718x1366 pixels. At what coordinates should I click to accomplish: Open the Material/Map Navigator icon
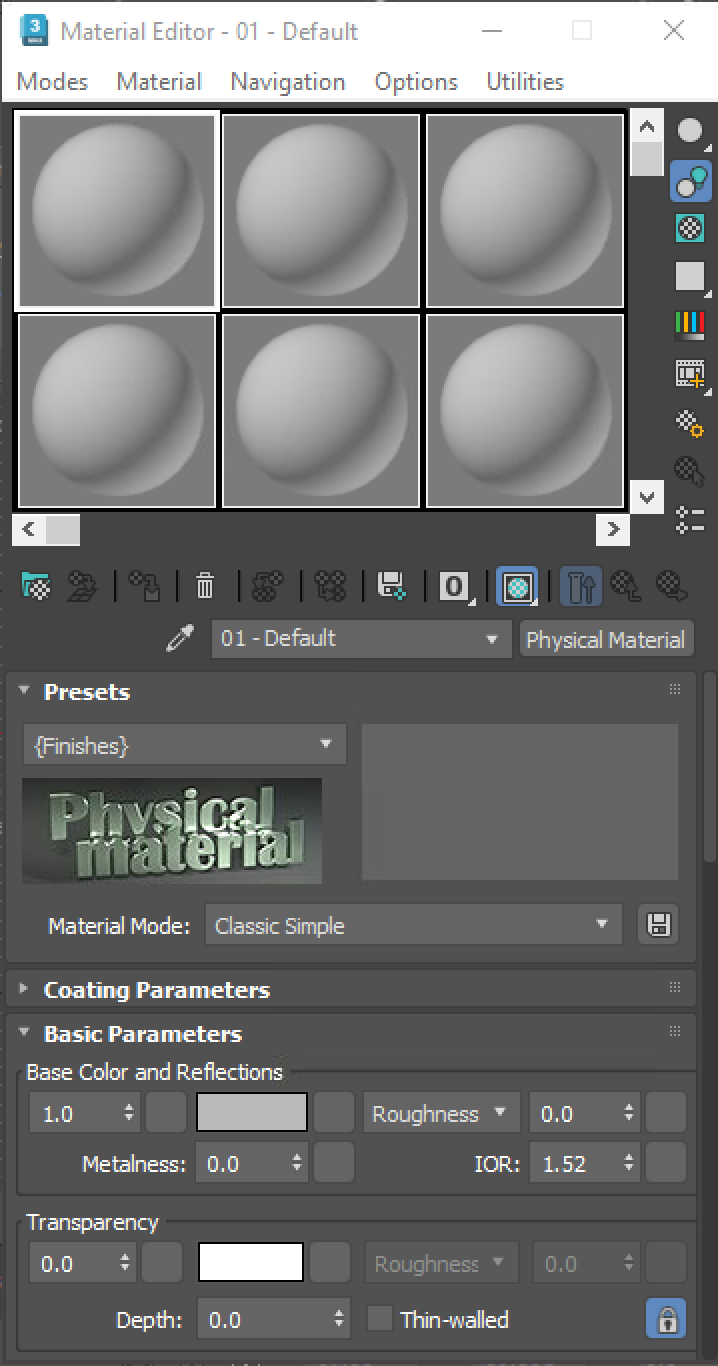pyautogui.click(x=690, y=519)
